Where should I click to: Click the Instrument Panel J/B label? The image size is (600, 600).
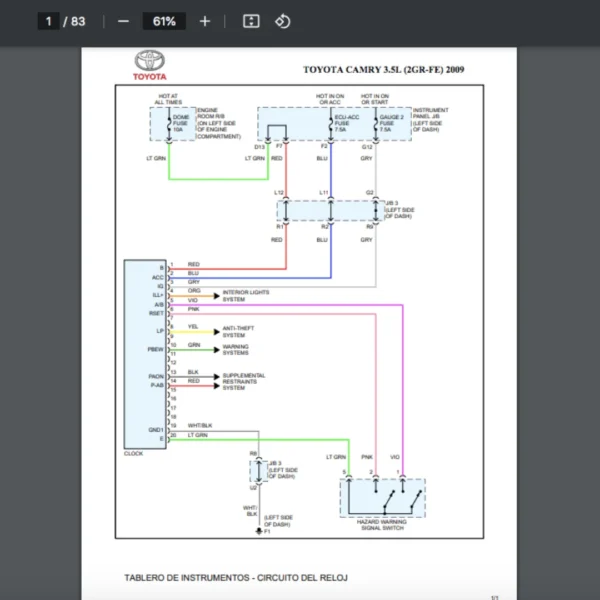[x=430, y=120]
